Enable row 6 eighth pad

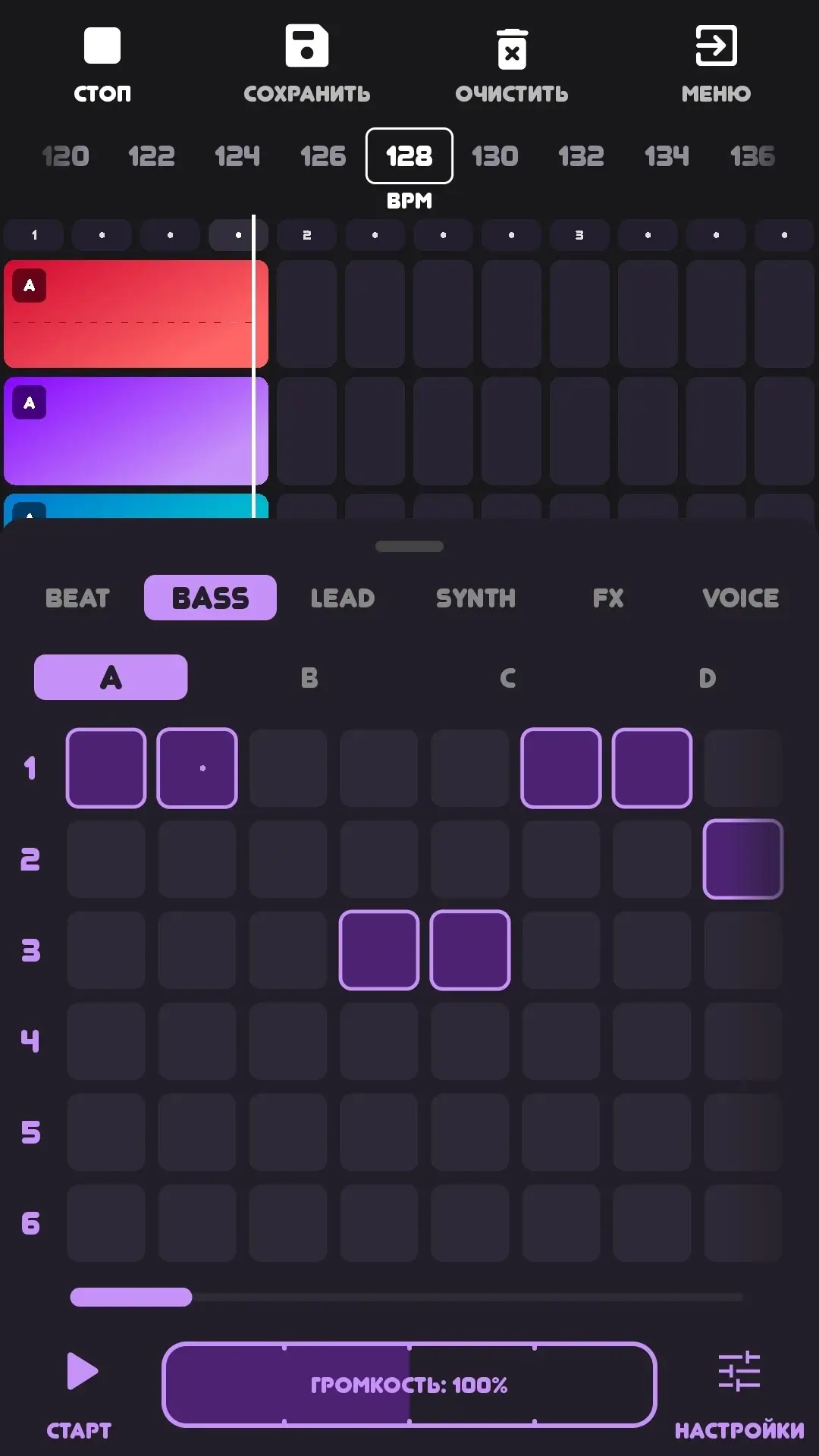[743, 1223]
